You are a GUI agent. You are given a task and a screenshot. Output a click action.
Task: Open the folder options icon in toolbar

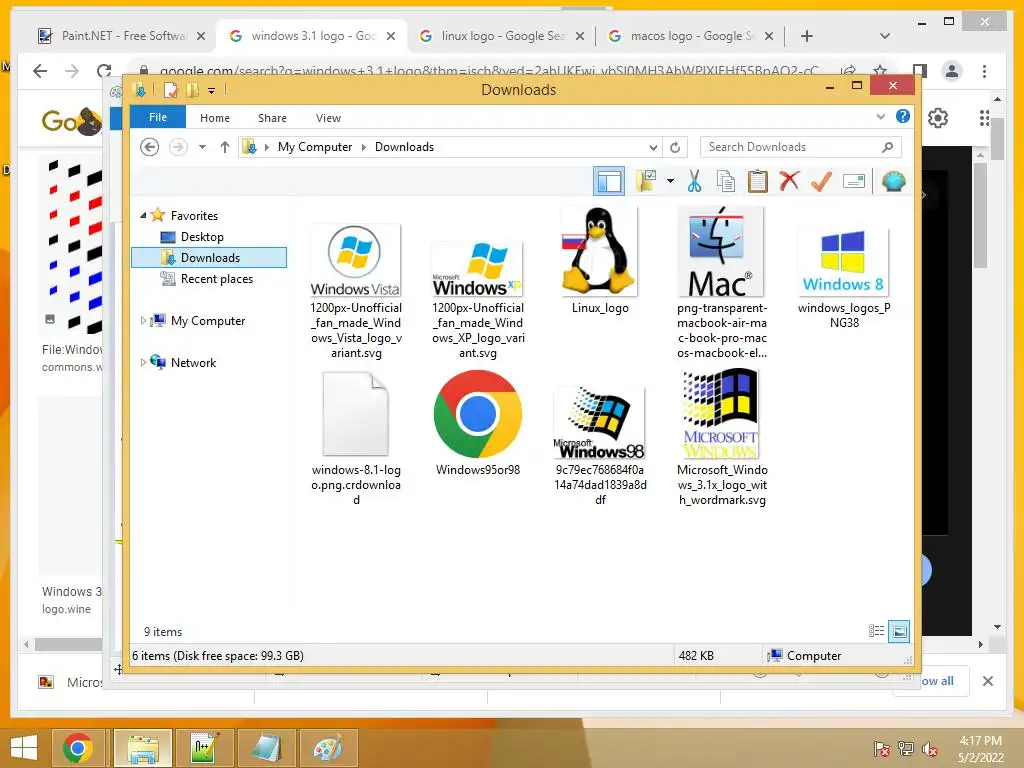[647, 181]
